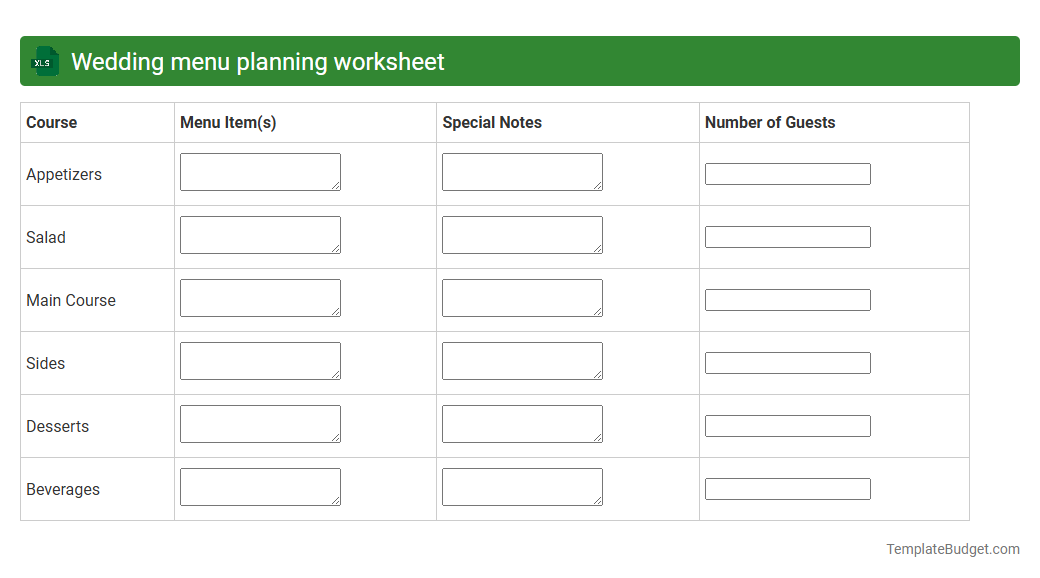
Task: Click the Beverages special notes field
Action: pyautogui.click(x=522, y=486)
